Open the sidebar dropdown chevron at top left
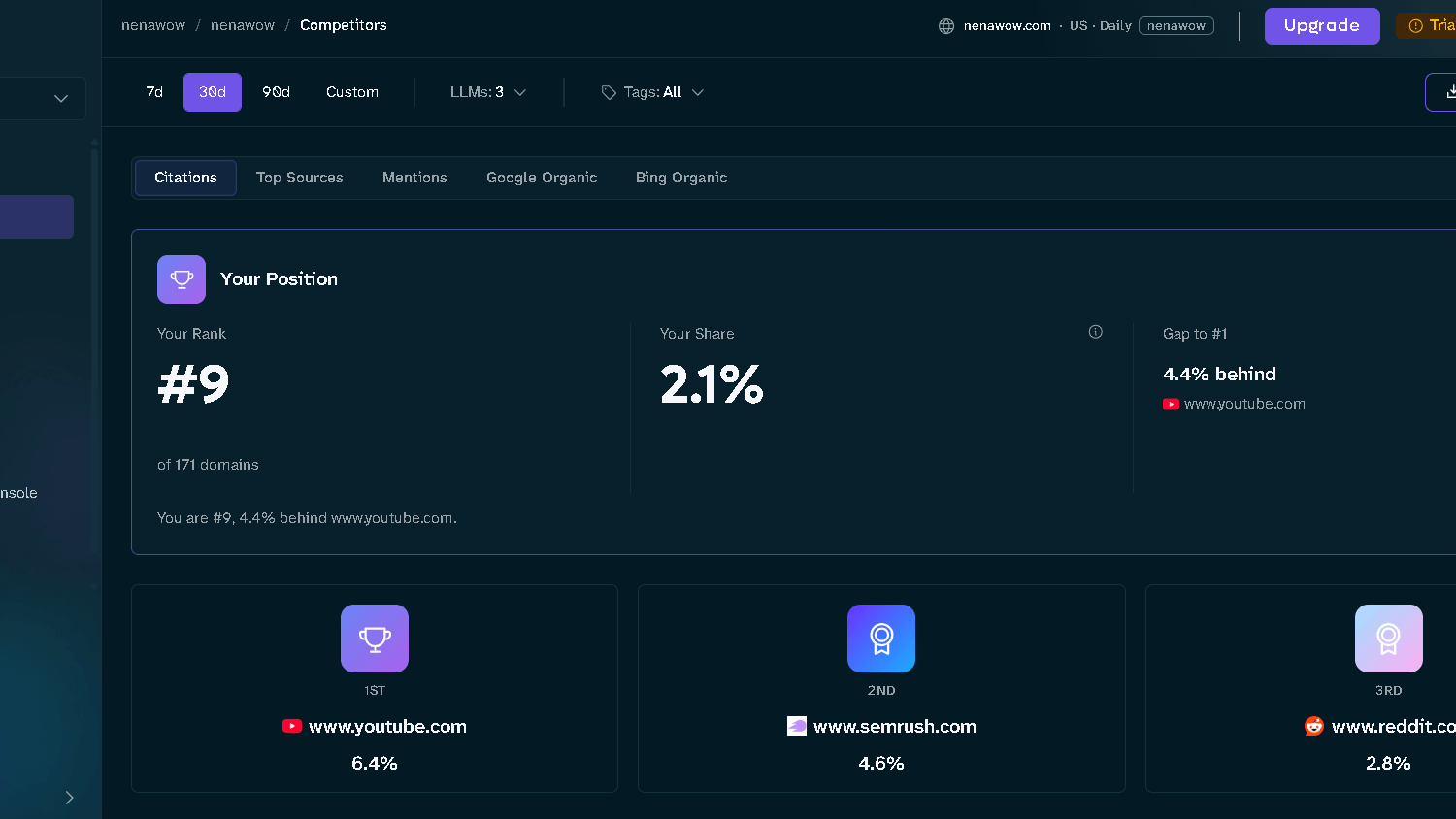1456x819 pixels. pos(61,99)
